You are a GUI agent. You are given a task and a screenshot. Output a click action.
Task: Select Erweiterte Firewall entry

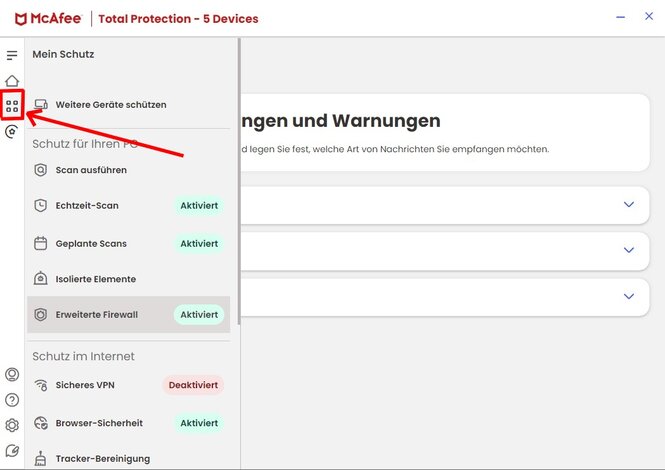129,315
